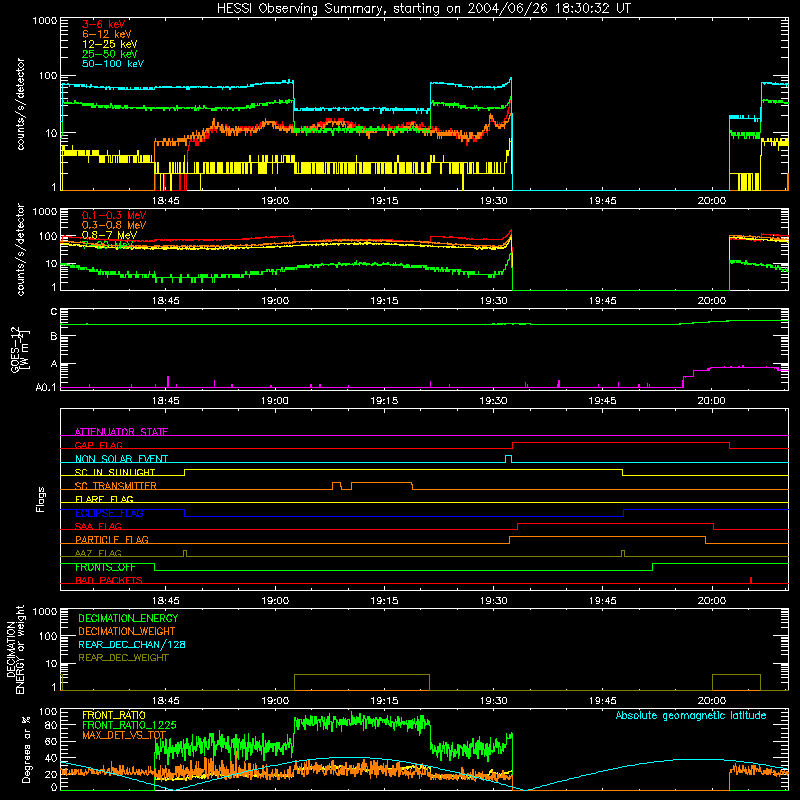Click the 18:45 tick under the top keV plot

point(166,201)
